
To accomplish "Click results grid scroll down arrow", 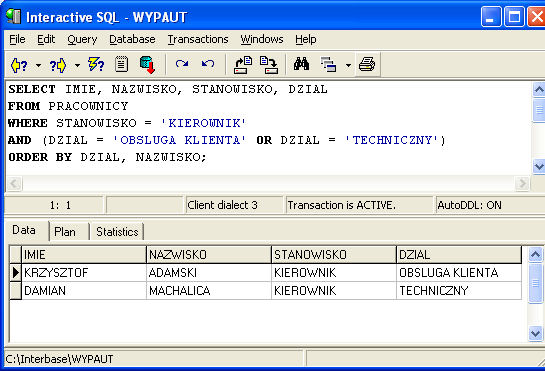I will [535, 334].
